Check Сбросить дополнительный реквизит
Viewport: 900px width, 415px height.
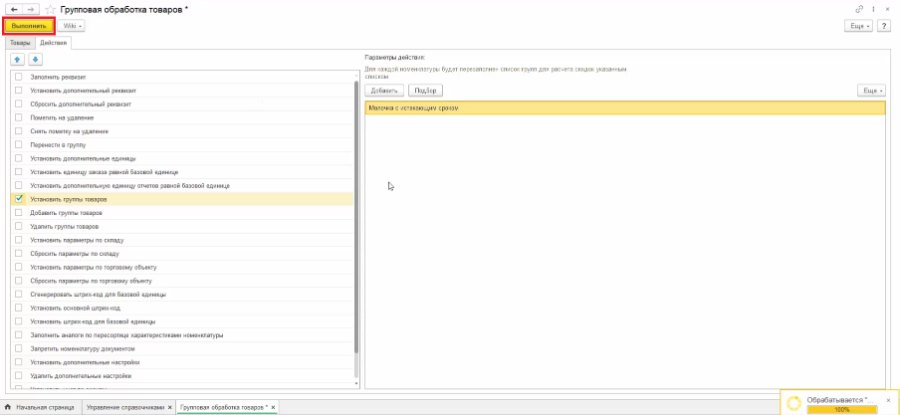tap(20, 104)
